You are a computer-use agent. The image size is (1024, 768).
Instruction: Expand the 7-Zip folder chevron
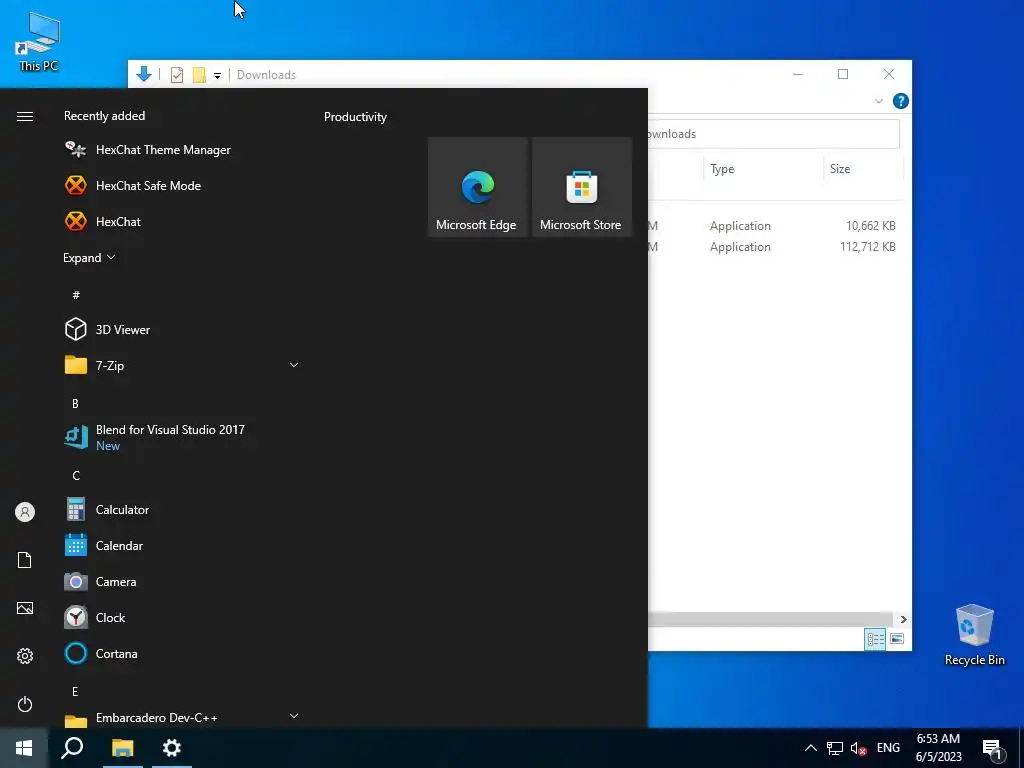pos(294,365)
